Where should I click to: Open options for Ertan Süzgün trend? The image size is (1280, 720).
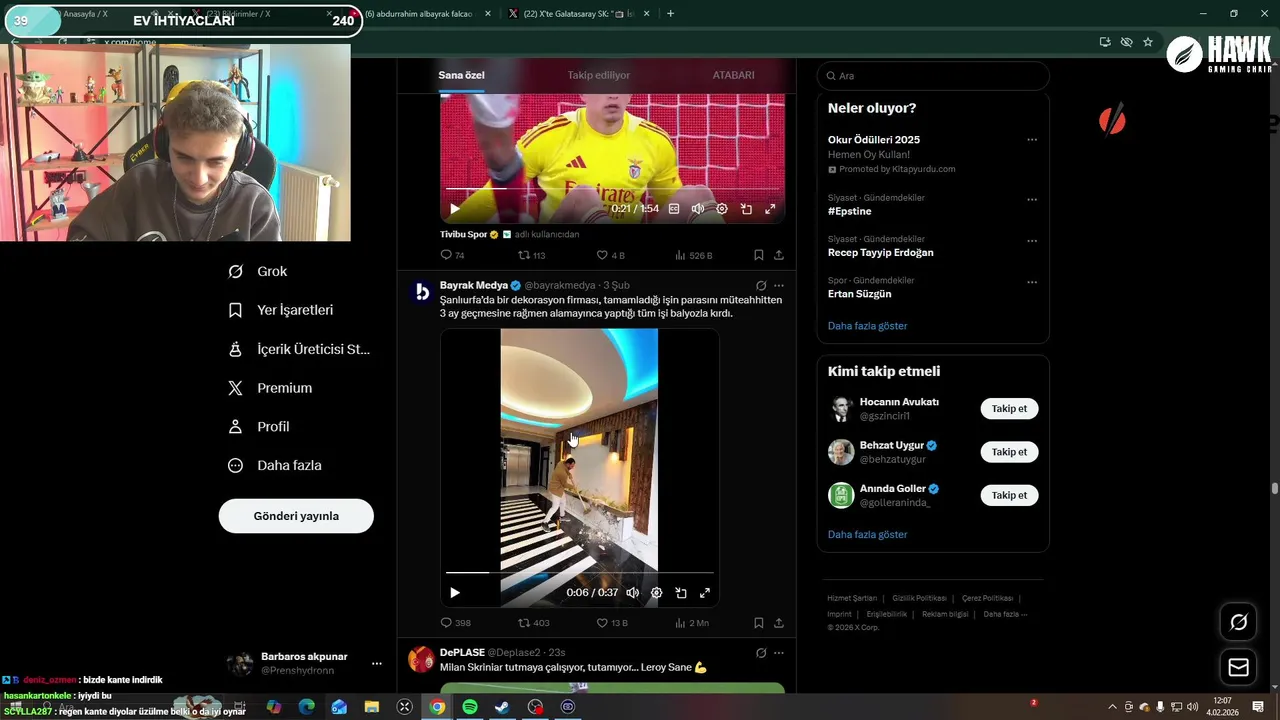tap(1032, 282)
